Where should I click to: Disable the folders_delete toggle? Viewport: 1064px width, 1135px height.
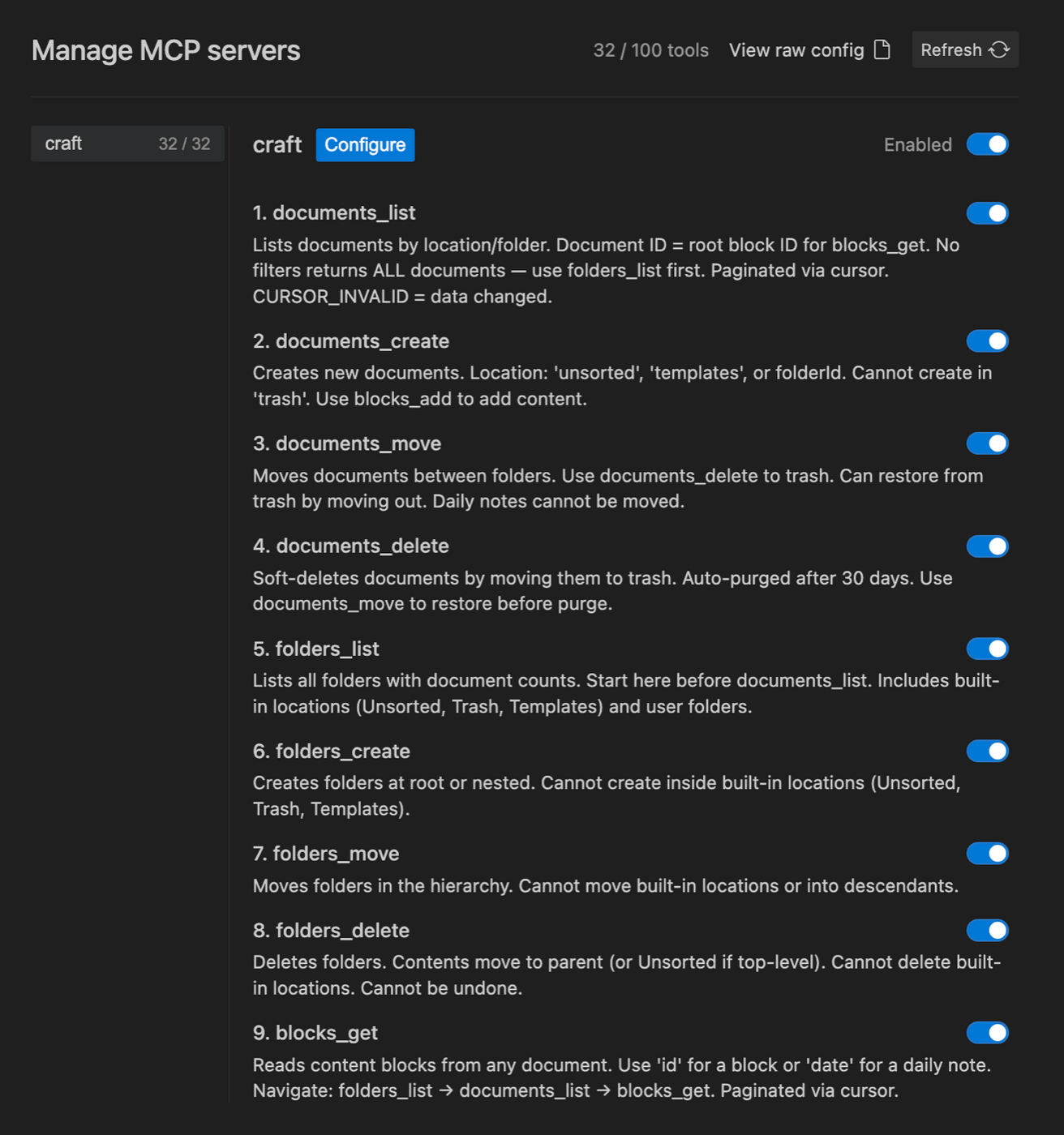pyautogui.click(x=987, y=930)
